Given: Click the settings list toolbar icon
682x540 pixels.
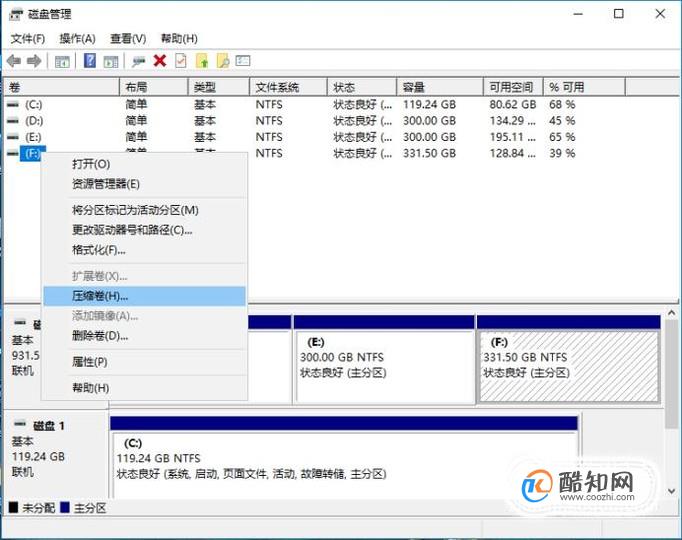Looking at the screenshot, I should pyautogui.click(x=243, y=60).
